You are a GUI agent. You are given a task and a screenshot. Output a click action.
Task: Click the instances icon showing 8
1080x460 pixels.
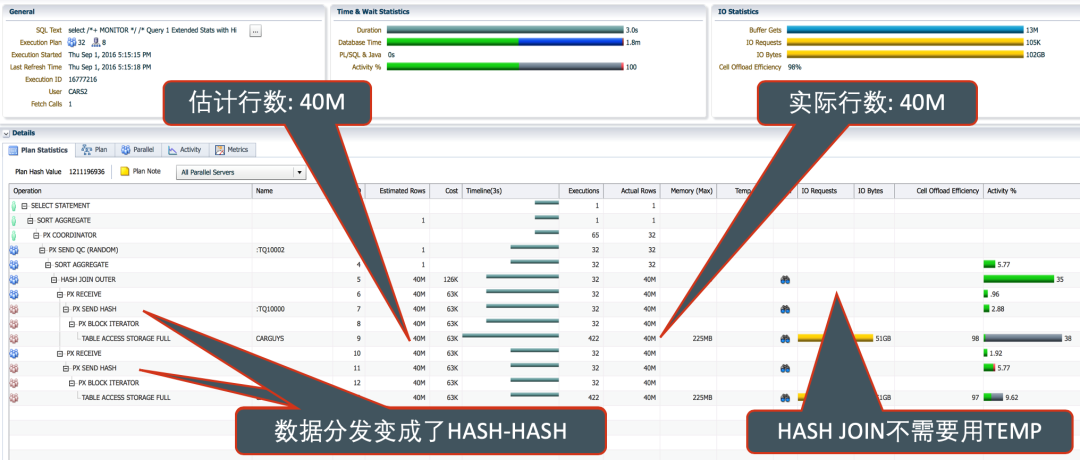(x=96, y=43)
